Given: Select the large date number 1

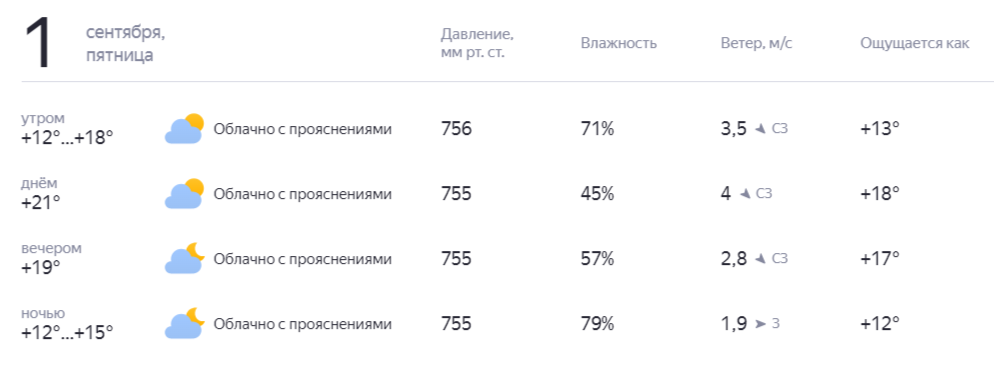Looking at the screenshot, I should point(37,45).
